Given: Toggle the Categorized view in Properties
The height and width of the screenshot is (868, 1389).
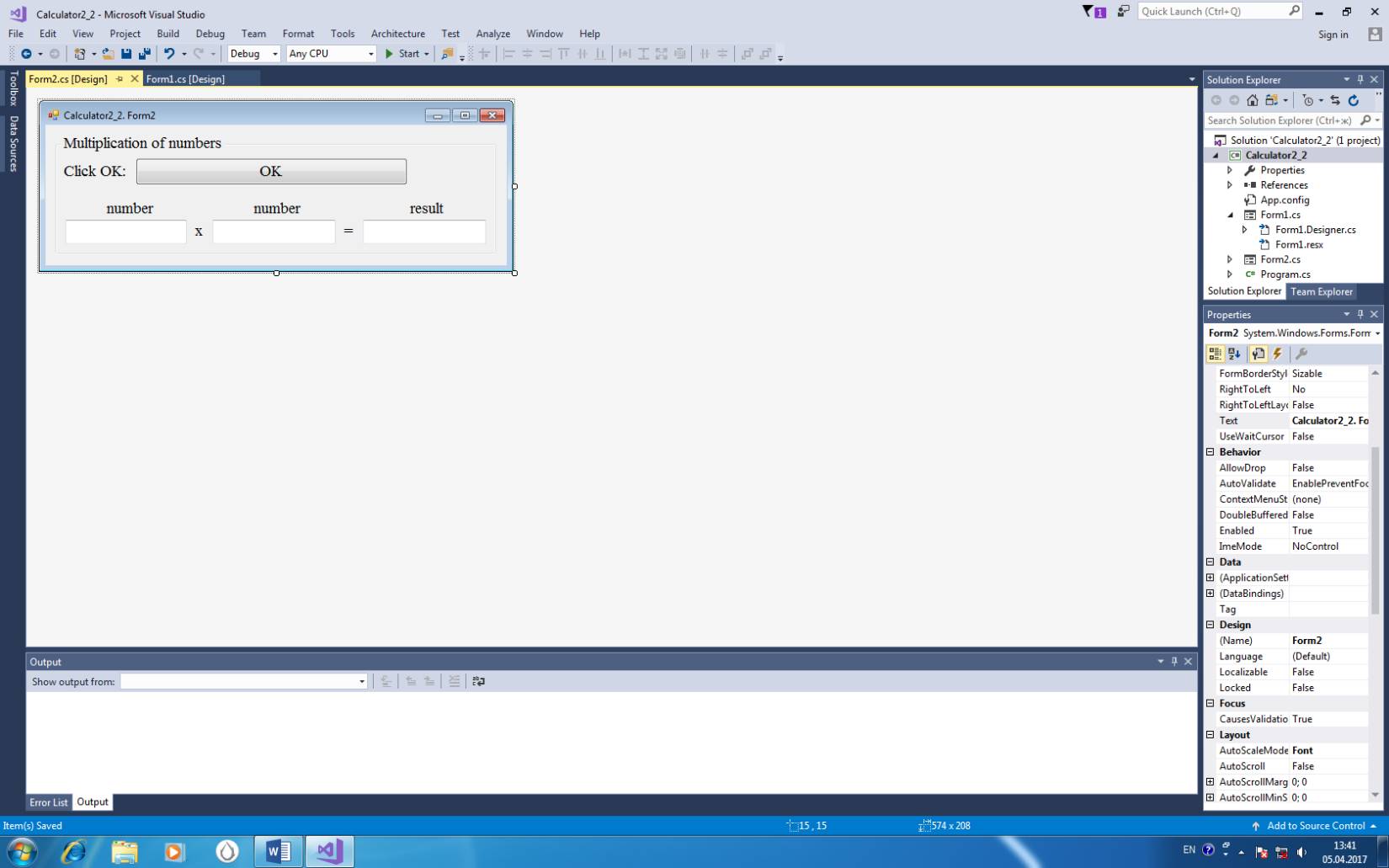Looking at the screenshot, I should (x=1215, y=354).
